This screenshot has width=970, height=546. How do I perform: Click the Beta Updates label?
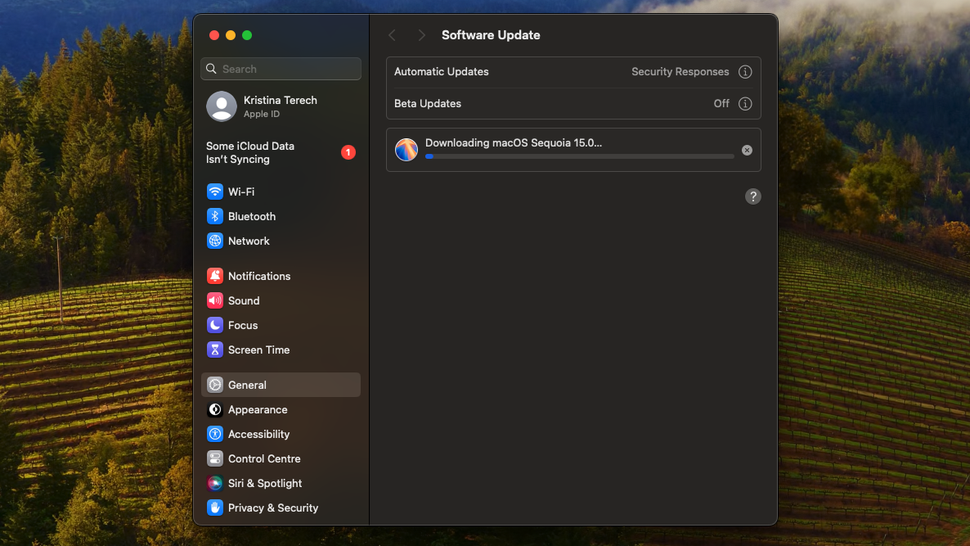(427, 104)
